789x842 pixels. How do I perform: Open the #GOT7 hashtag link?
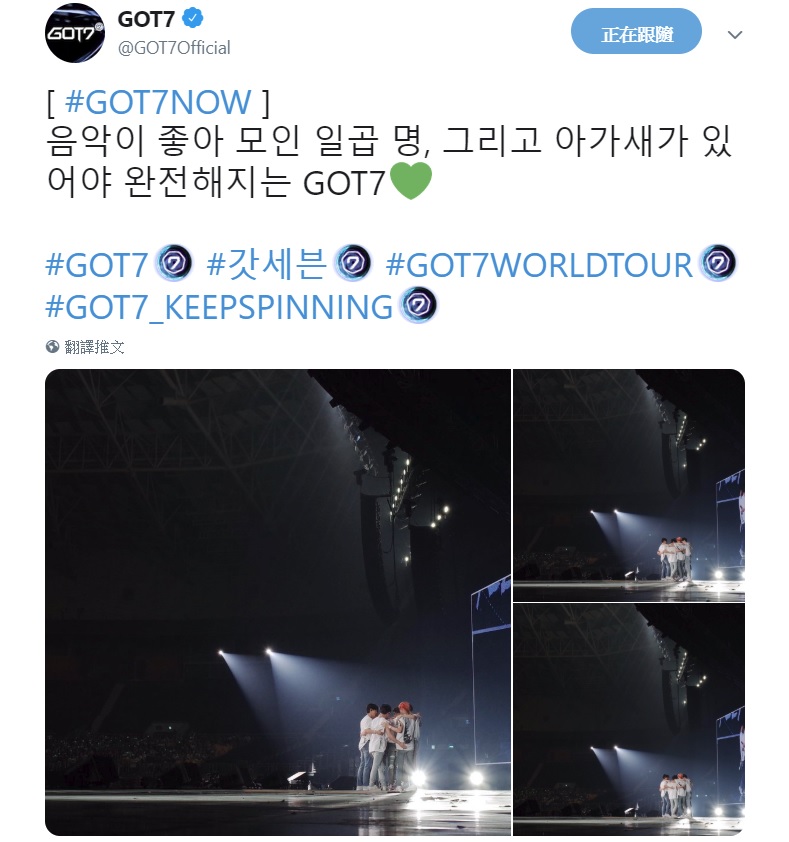click(97, 264)
